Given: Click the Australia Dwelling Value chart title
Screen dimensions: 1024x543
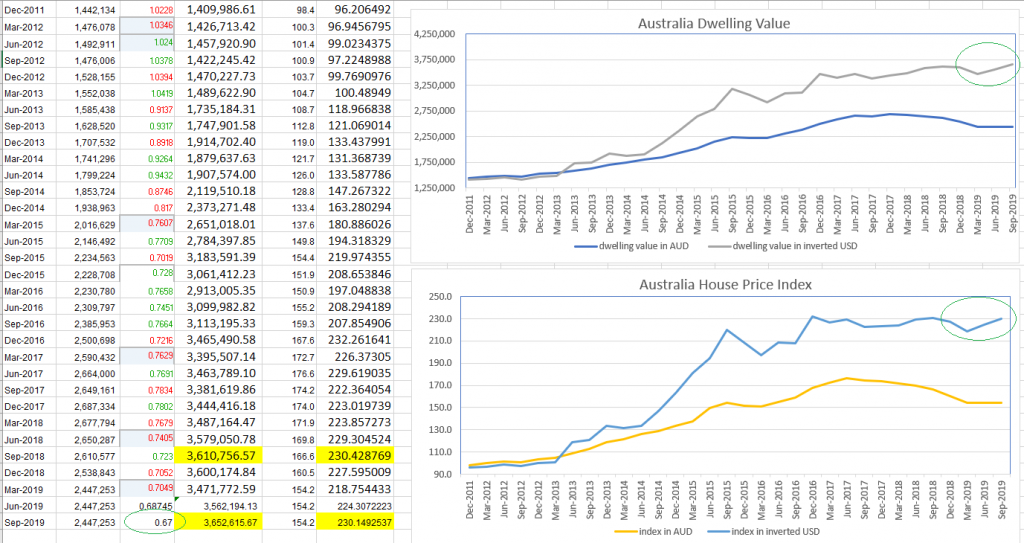Looking at the screenshot, I should tap(714, 24).
